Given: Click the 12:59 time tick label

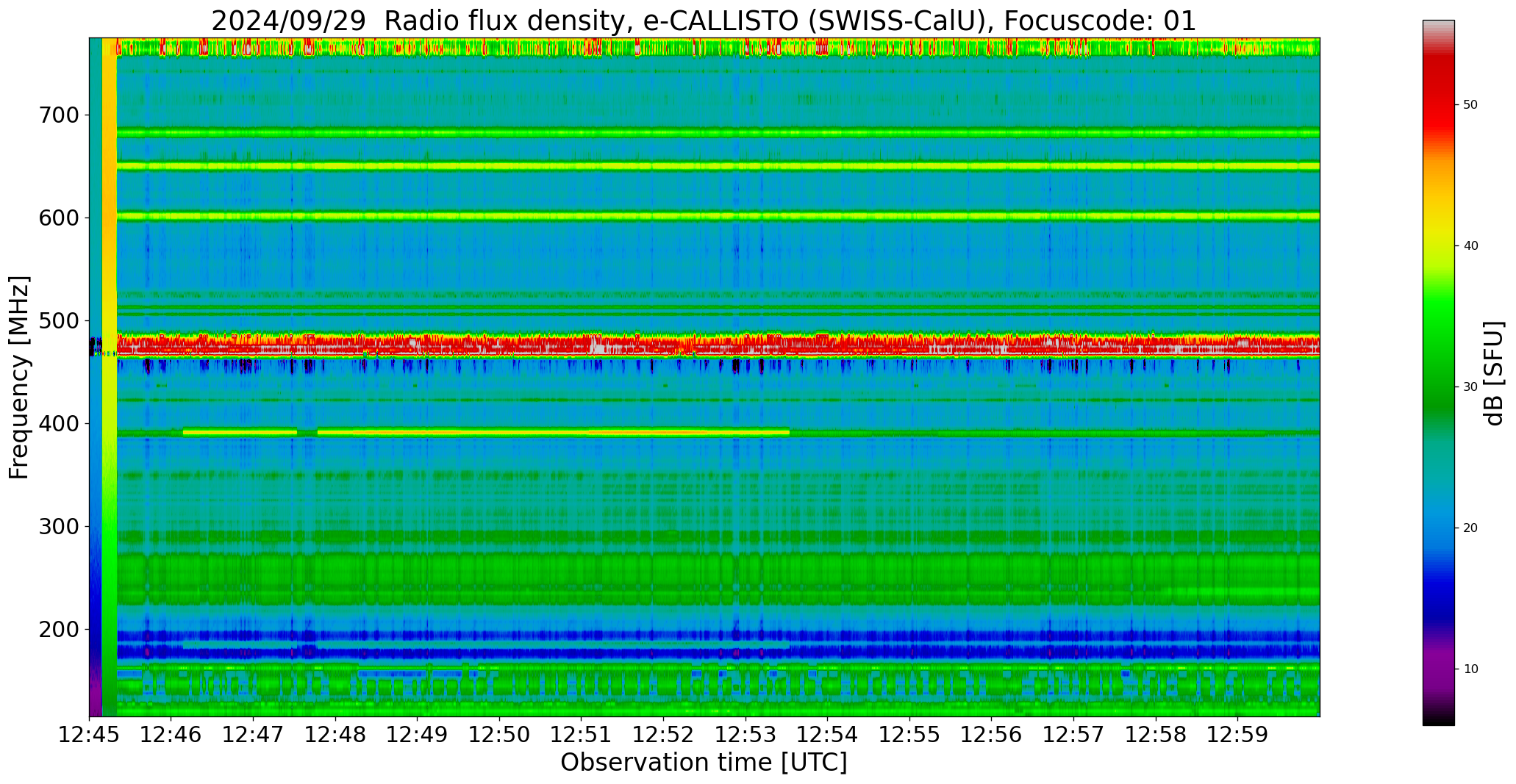Looking at the screenshot, I should (x=1238, y=734).
